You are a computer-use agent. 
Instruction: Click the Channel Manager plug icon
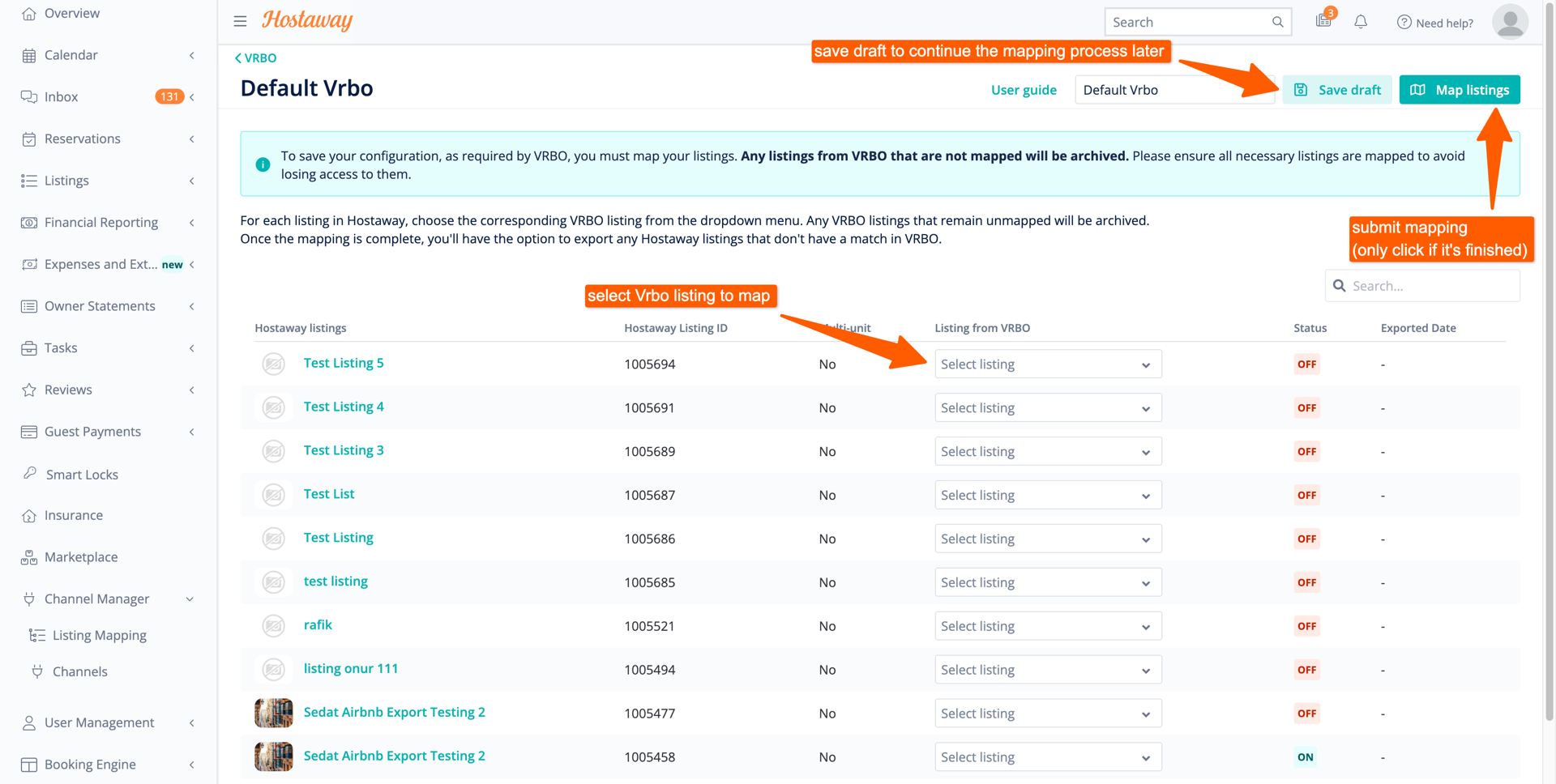pyautogui.click(x=29, y=599)
